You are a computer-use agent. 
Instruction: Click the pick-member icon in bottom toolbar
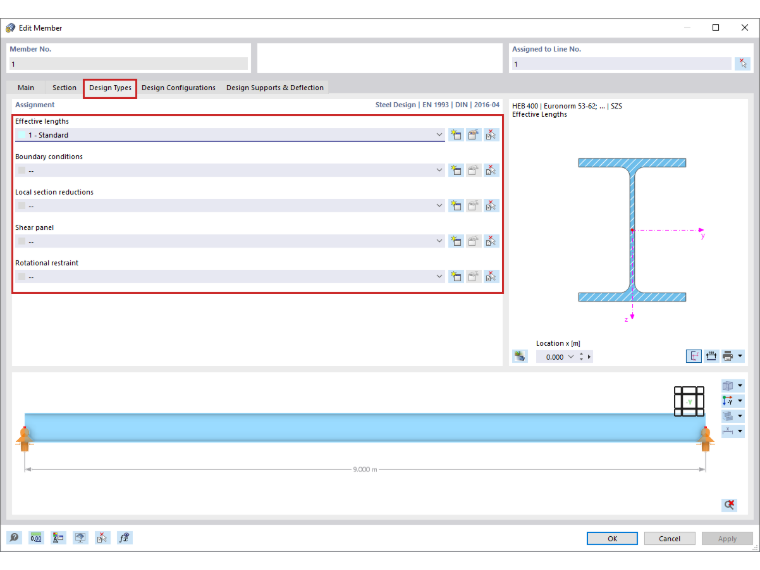pos(102,538)
